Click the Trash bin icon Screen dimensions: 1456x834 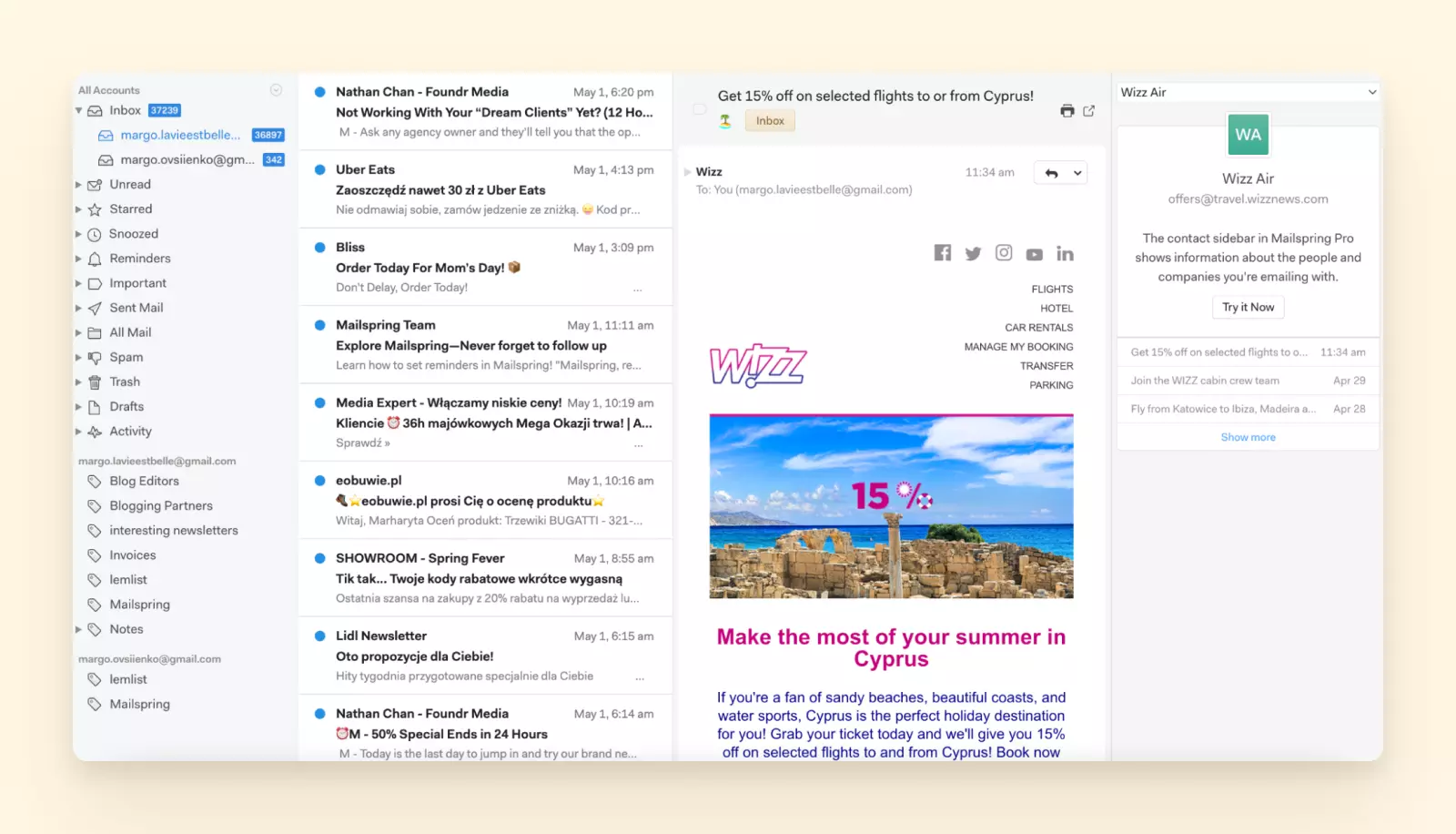tap(95, 382)
